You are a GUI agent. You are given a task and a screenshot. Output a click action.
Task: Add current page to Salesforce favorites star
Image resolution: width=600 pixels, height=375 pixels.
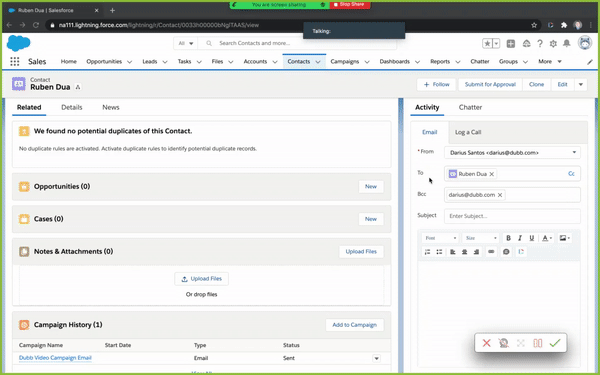click(487, 44)
